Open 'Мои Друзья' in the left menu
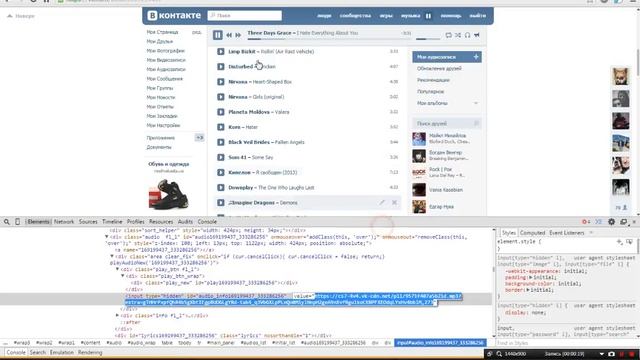640x360 pixels. click(x=160, y=41)
